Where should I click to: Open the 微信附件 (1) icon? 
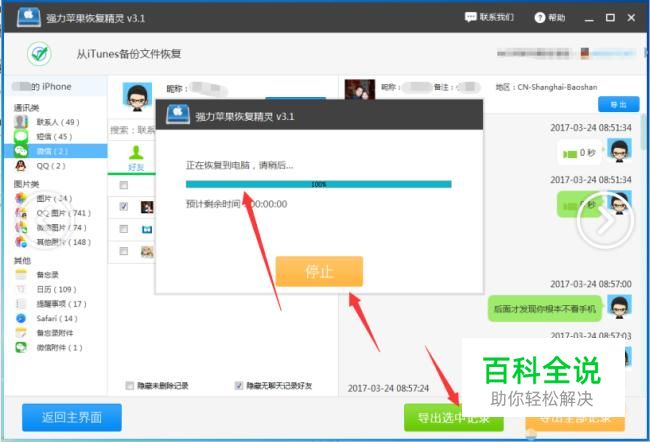[21, 347]
